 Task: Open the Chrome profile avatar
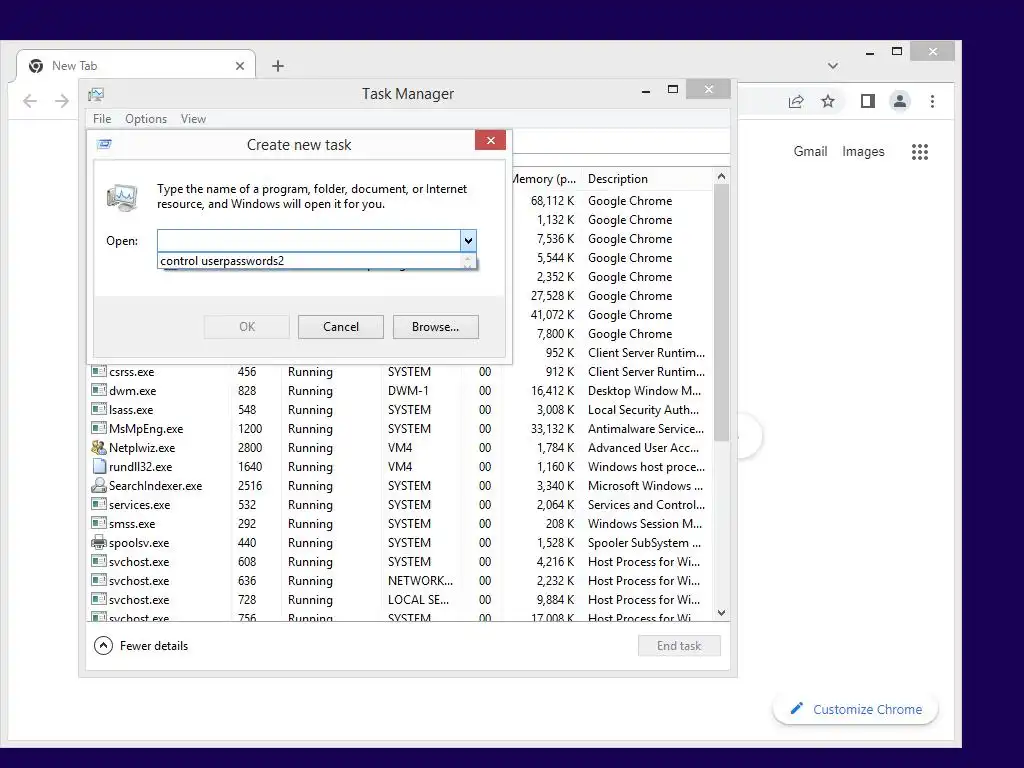(x=900, y=101)
